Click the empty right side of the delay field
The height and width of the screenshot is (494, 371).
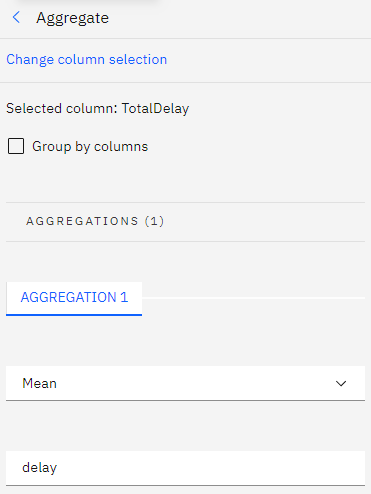[213, 468]
